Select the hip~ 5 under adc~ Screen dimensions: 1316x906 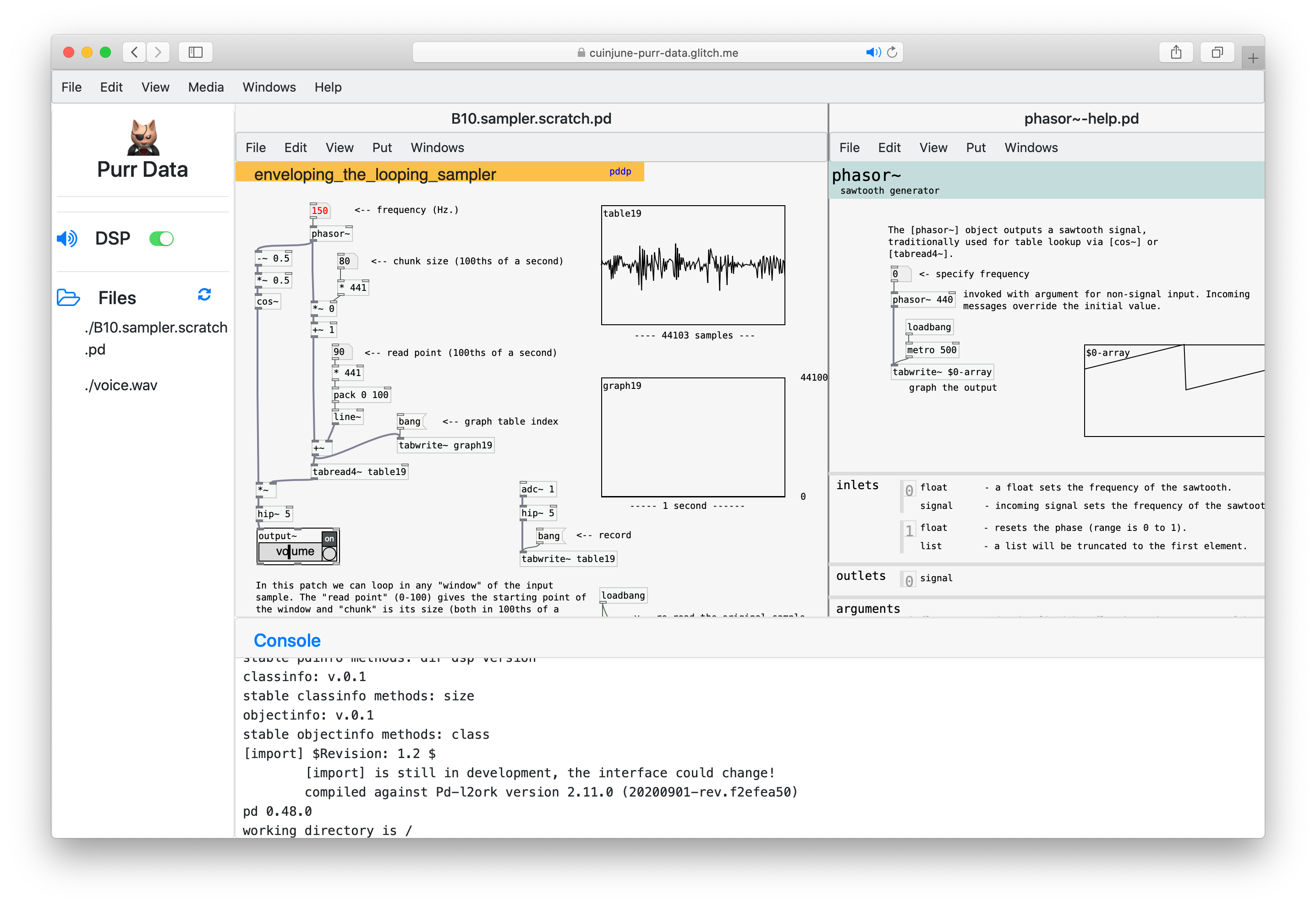tap(538, 513)
